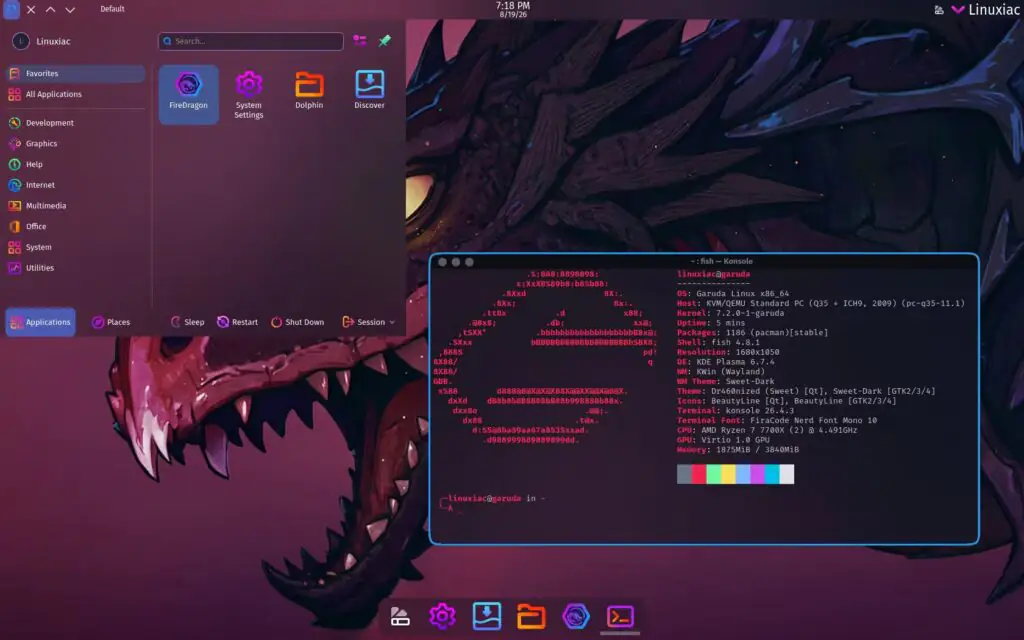1024x640 pixels.
Task: Click the 'OS: Garuda Linux x86_64' line
Action: click(733, 294)
